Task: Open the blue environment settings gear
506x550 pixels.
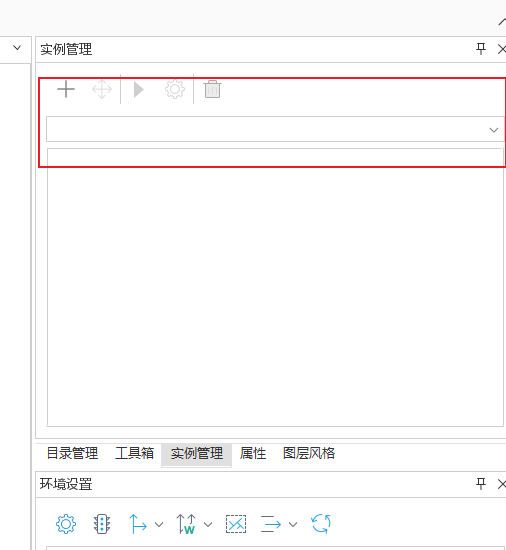Action: [x=66, y=524]
